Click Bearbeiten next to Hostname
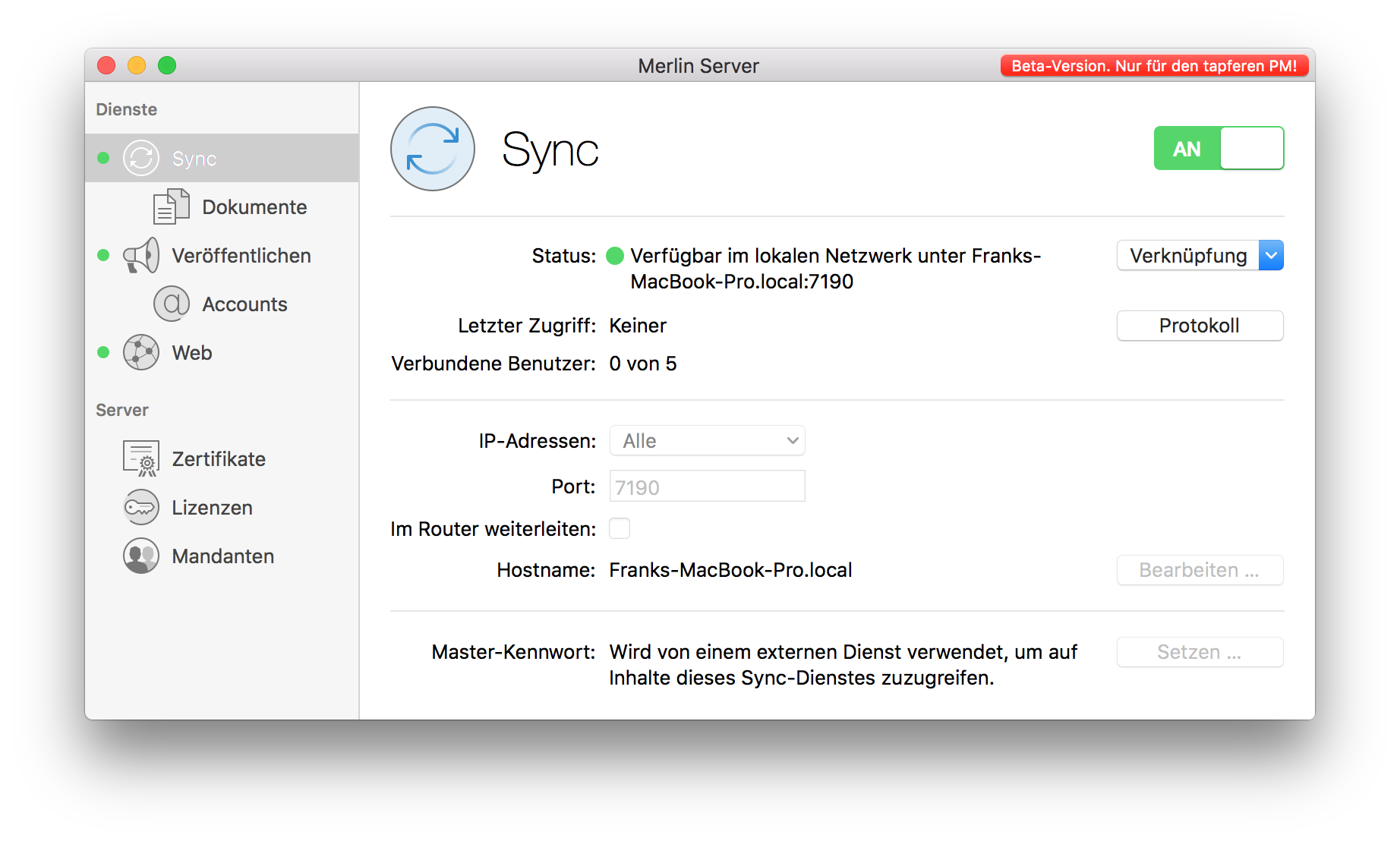Screen dimensions: 1400x841 pyautogui.click(x=1199, y=570)
